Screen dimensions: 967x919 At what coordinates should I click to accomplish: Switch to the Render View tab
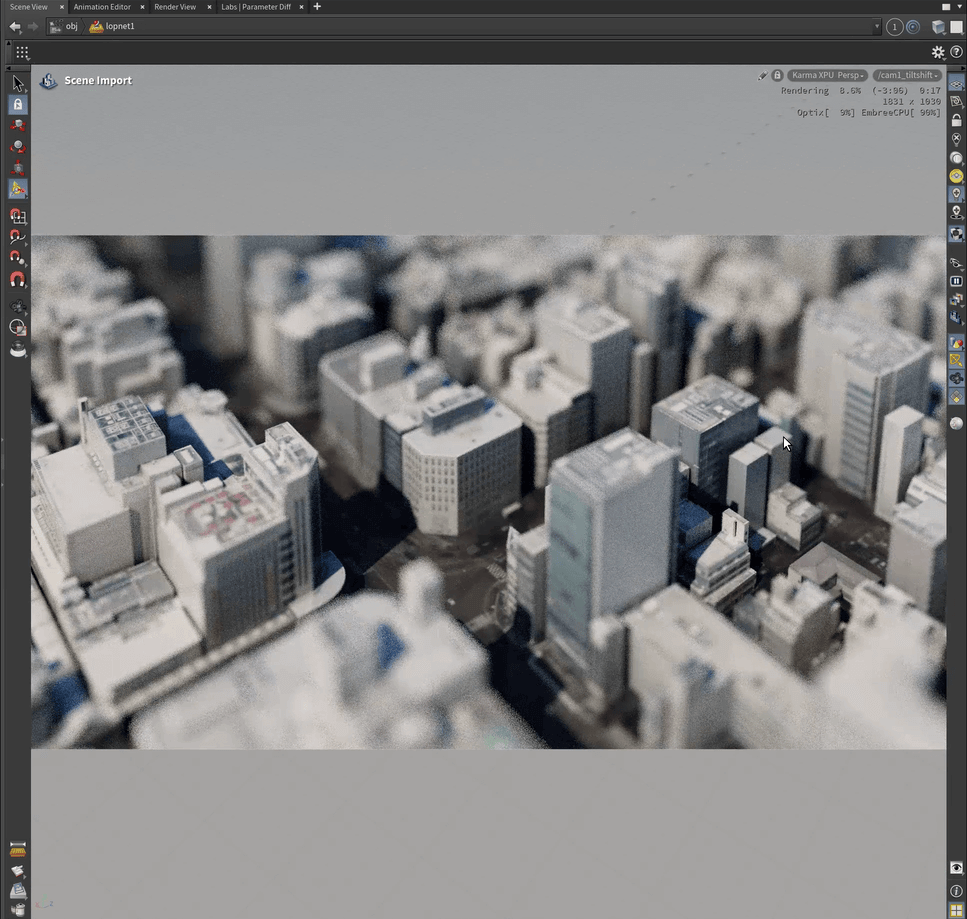pyautogui.click(x=175, y=7)
